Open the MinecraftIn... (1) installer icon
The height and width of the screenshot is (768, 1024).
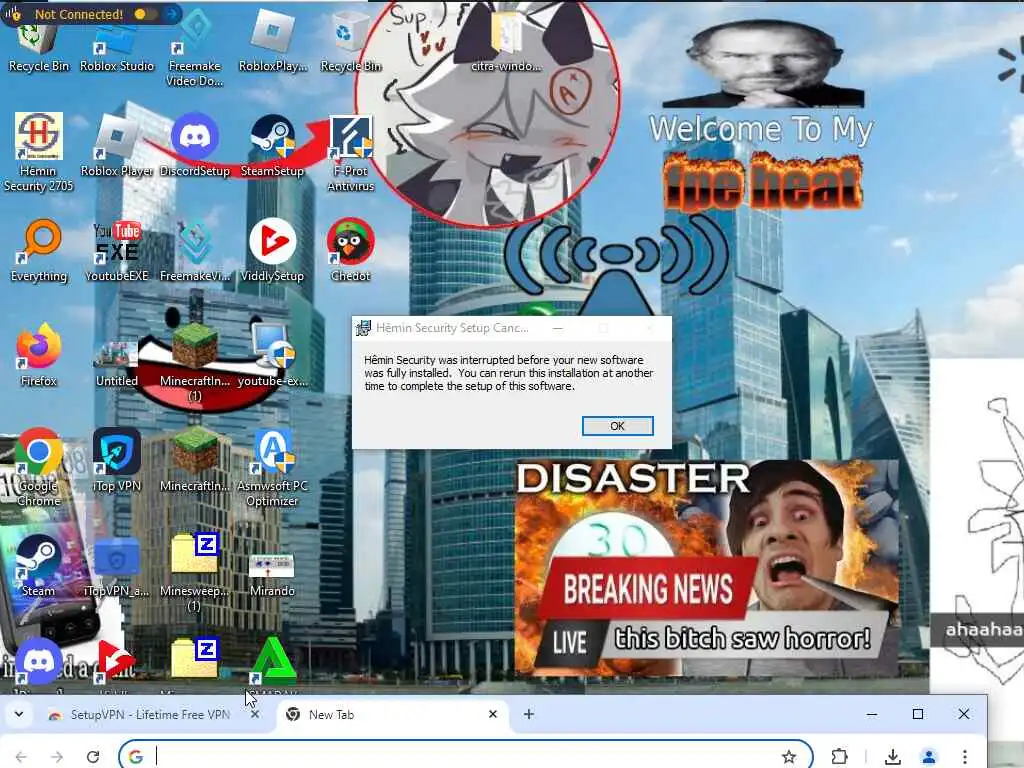click(x=195, y=363)
